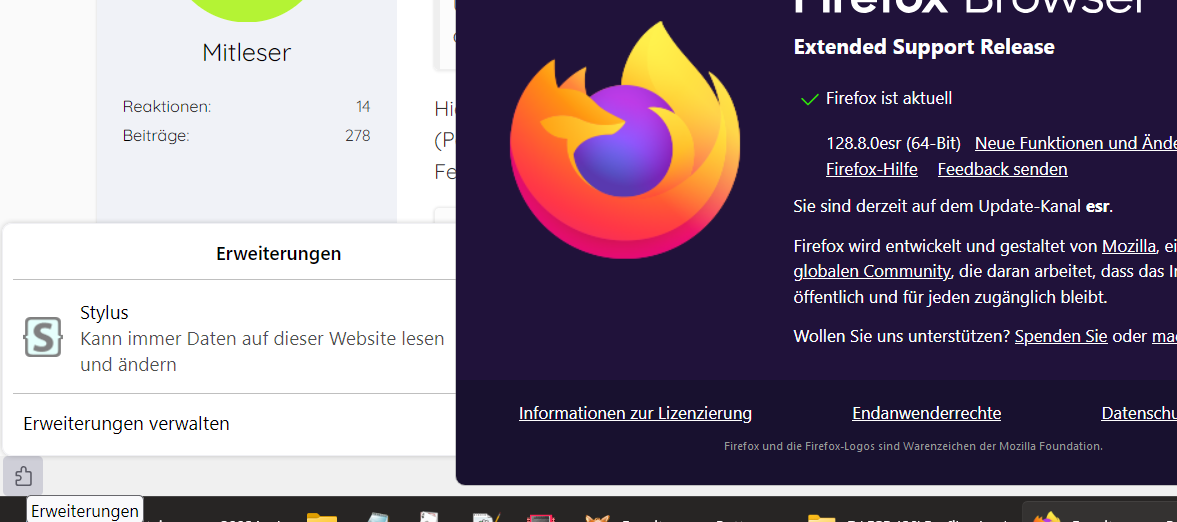Click Feedback senden link

click(1002, 169)
